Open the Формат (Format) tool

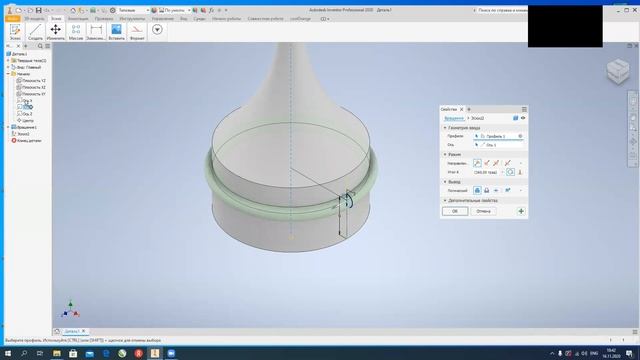[137, 31]
